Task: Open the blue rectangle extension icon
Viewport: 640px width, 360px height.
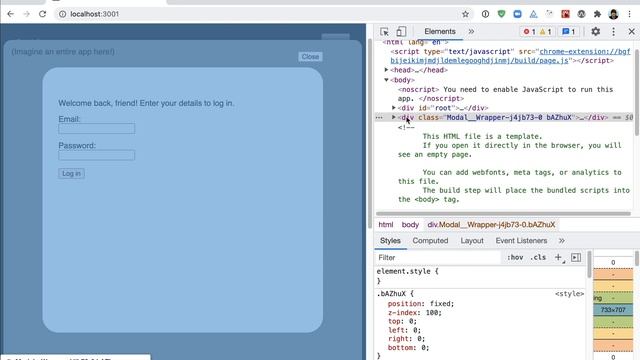Action: tap(517, 14)
